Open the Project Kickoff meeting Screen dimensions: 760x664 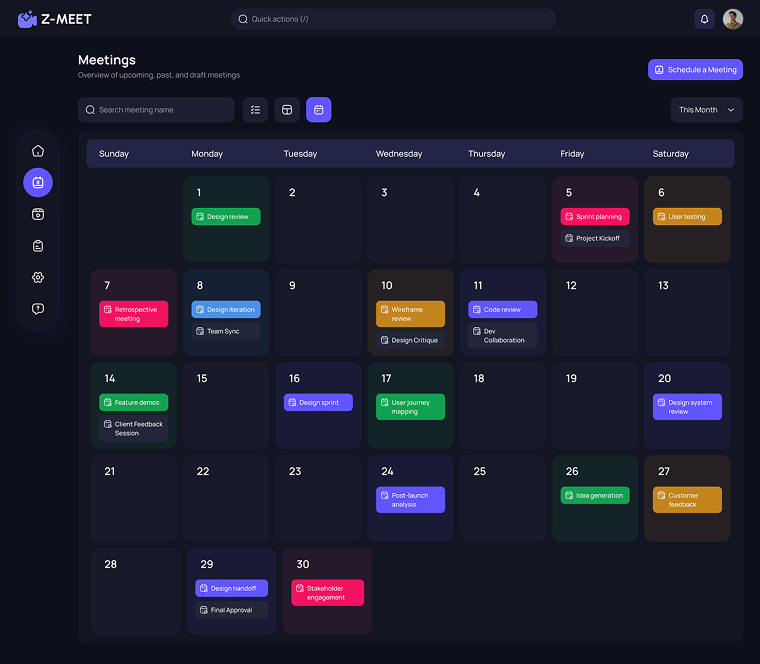coord(595,238)
